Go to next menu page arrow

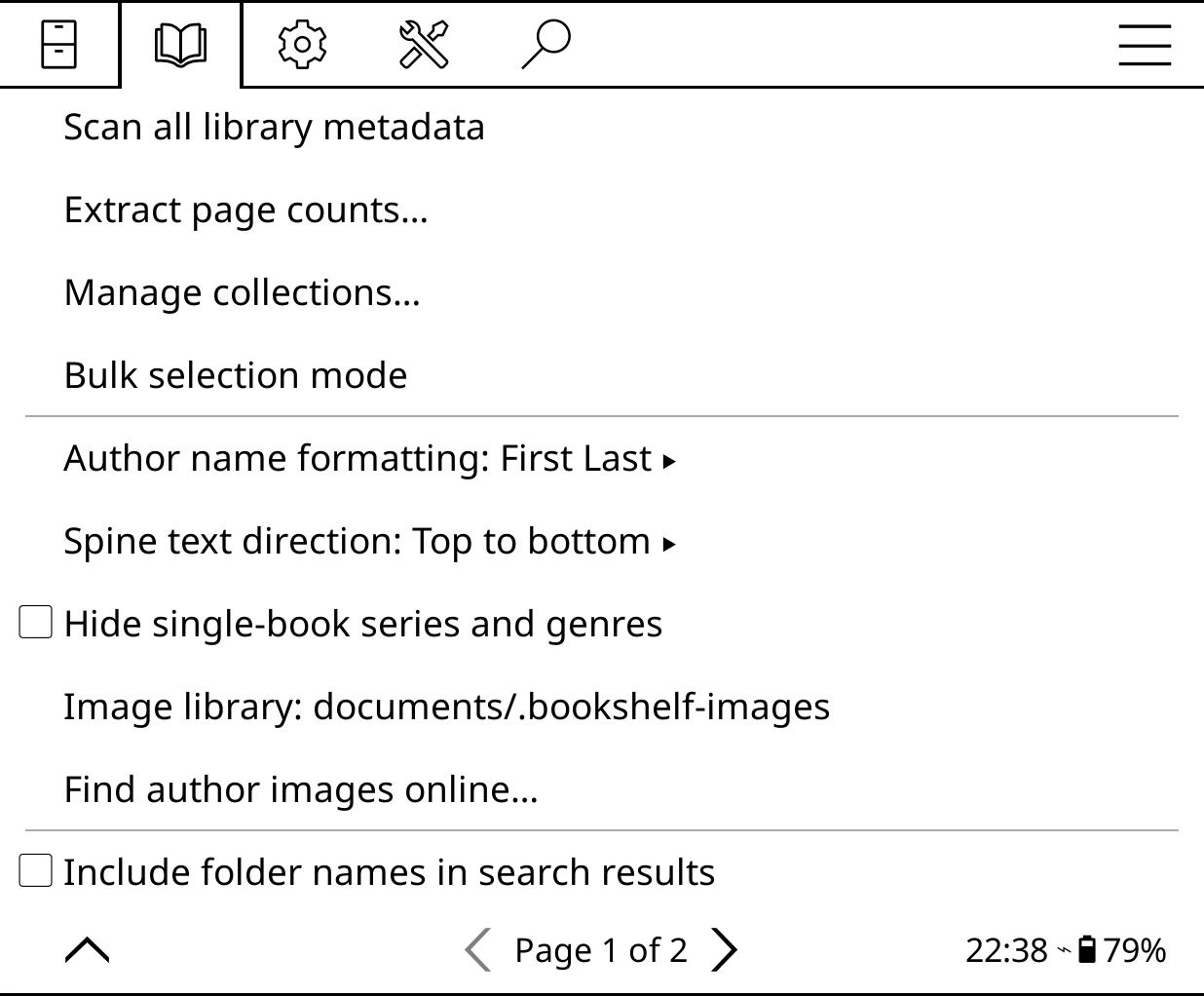point(725,950)
